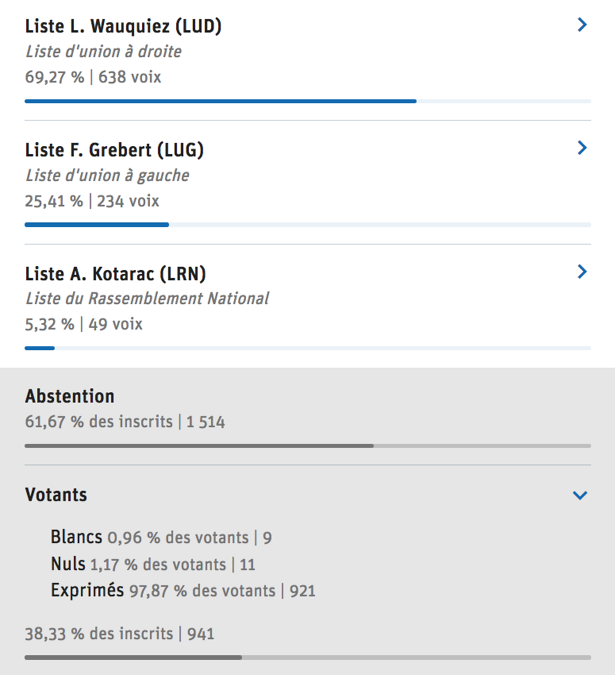
Task: Open the Liste L. Wauquiez details arrow
Action: coord(582,25)
